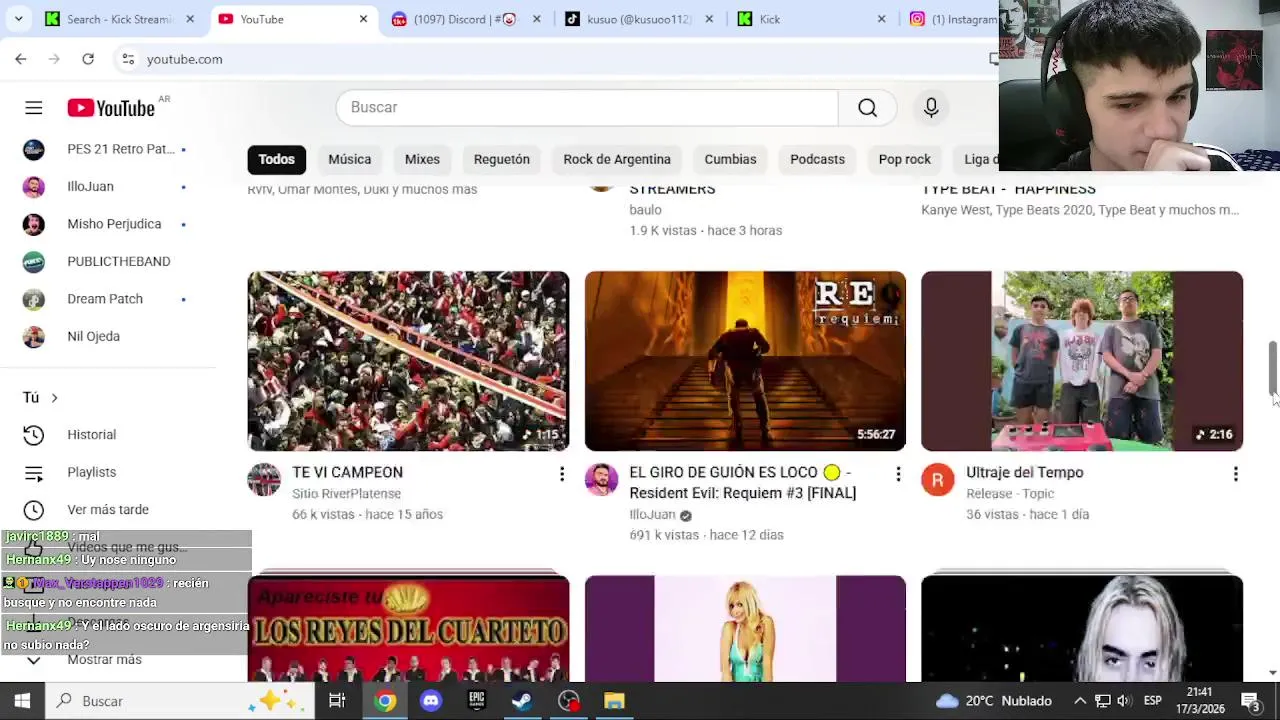Launch Epic Games from taskbar
The height and width of the screenshot is (720, 1280).
point(476,701)
